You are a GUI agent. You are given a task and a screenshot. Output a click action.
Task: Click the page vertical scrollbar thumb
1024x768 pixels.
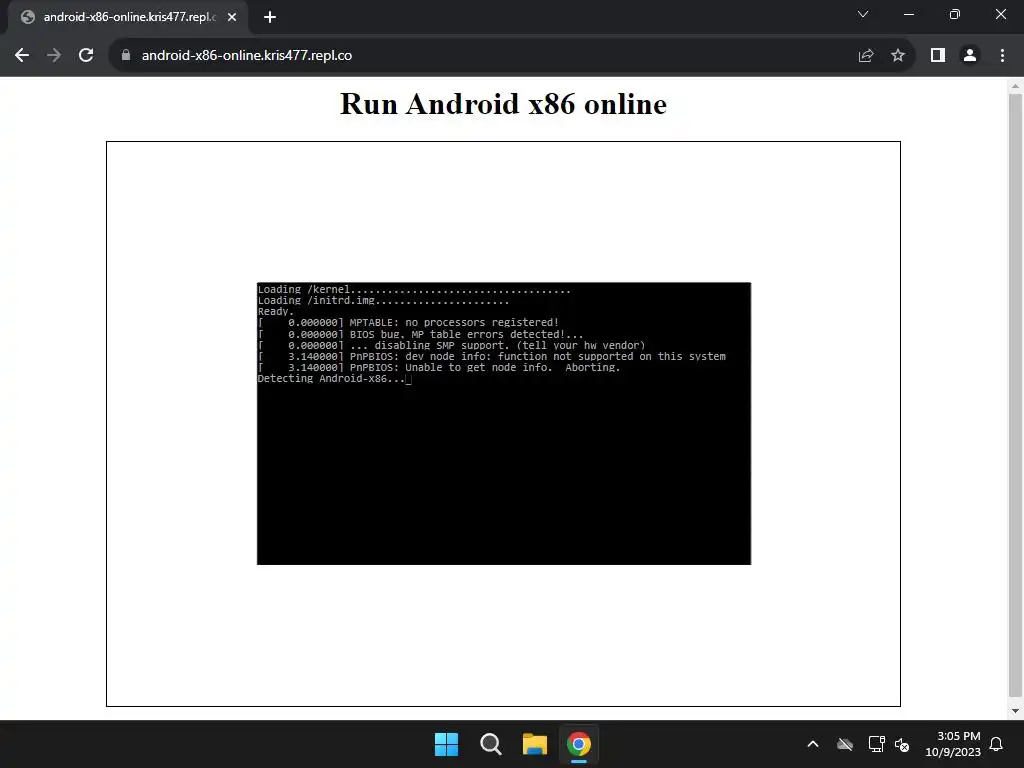(1015, 395)
